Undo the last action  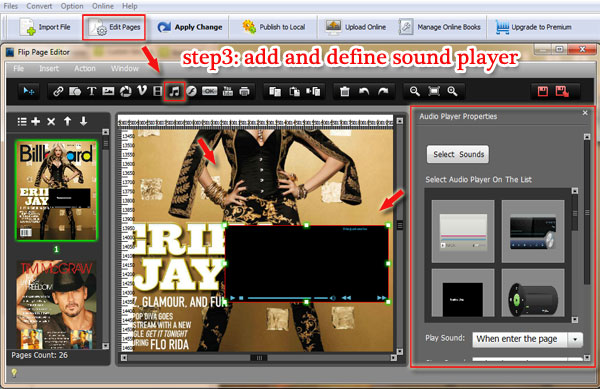(x=364, y=91)
